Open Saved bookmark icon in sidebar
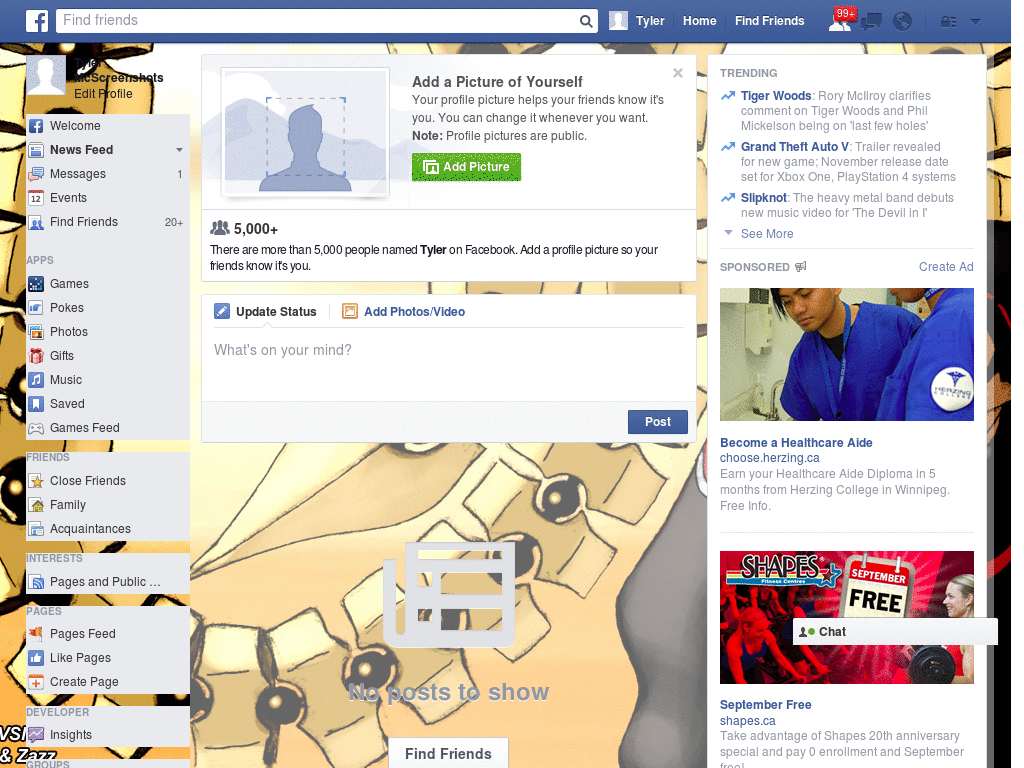Viewport: 1024px width, 768px height. coord(36,404)
